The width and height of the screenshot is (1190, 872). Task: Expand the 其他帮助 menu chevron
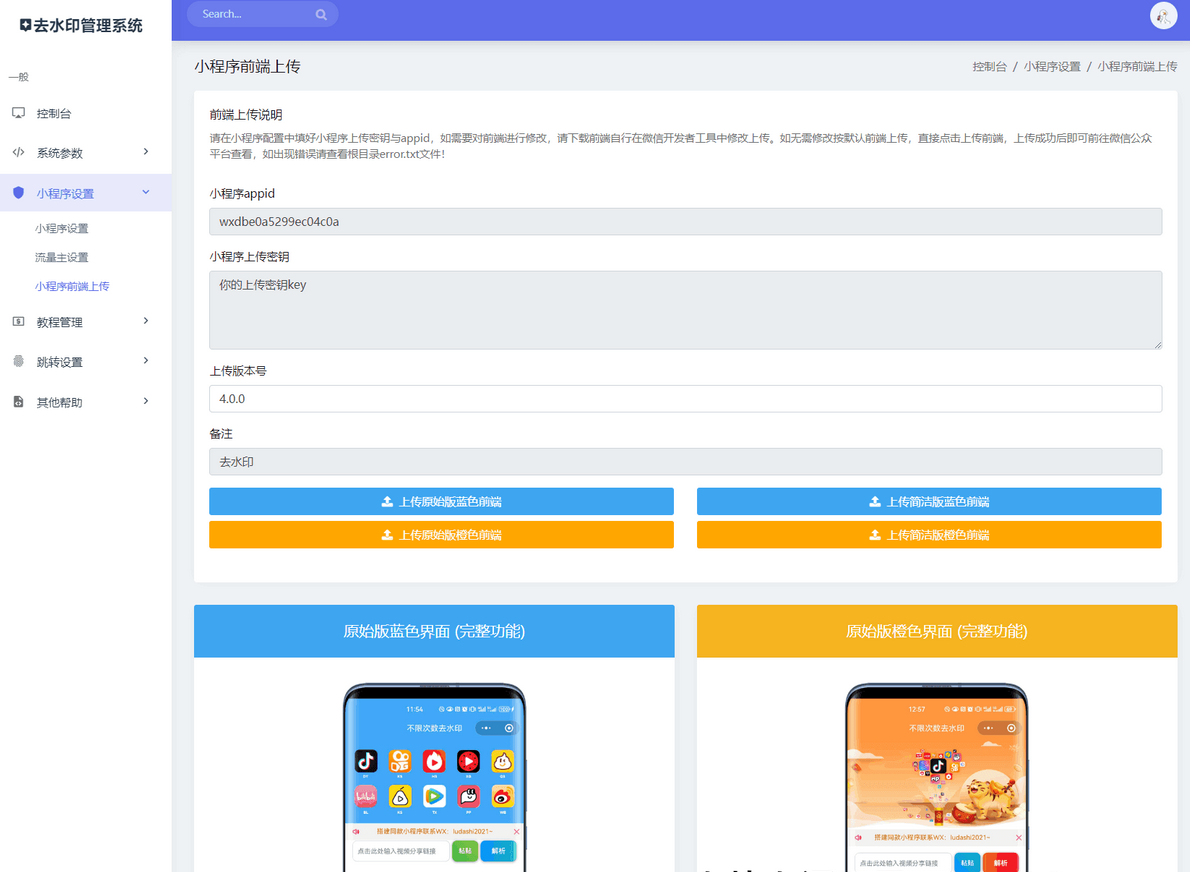pyautogui.click(x=146, y=401)
